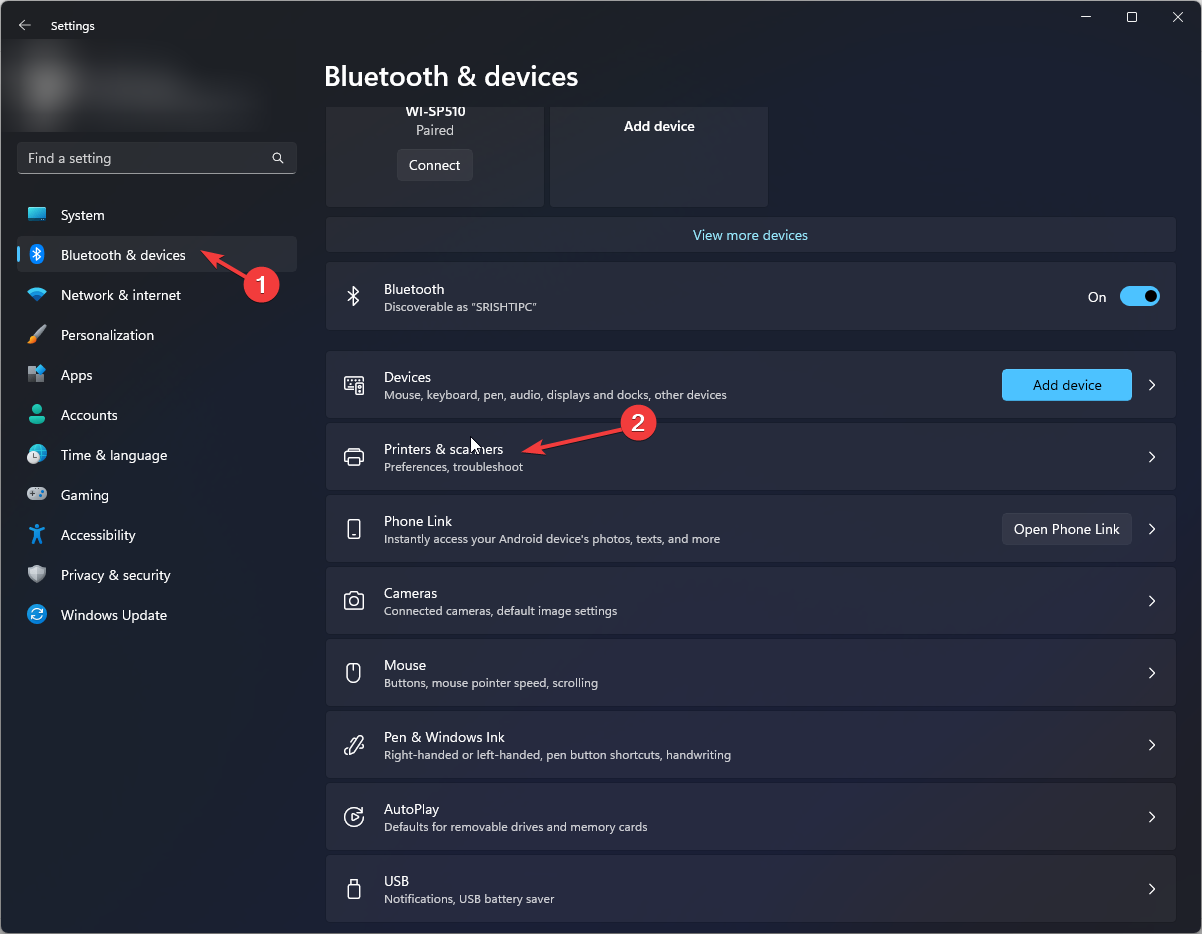Click the Apps icon in the sidebar
Viewport: 1202px width, 934px height.
click(x=37, y=375)
